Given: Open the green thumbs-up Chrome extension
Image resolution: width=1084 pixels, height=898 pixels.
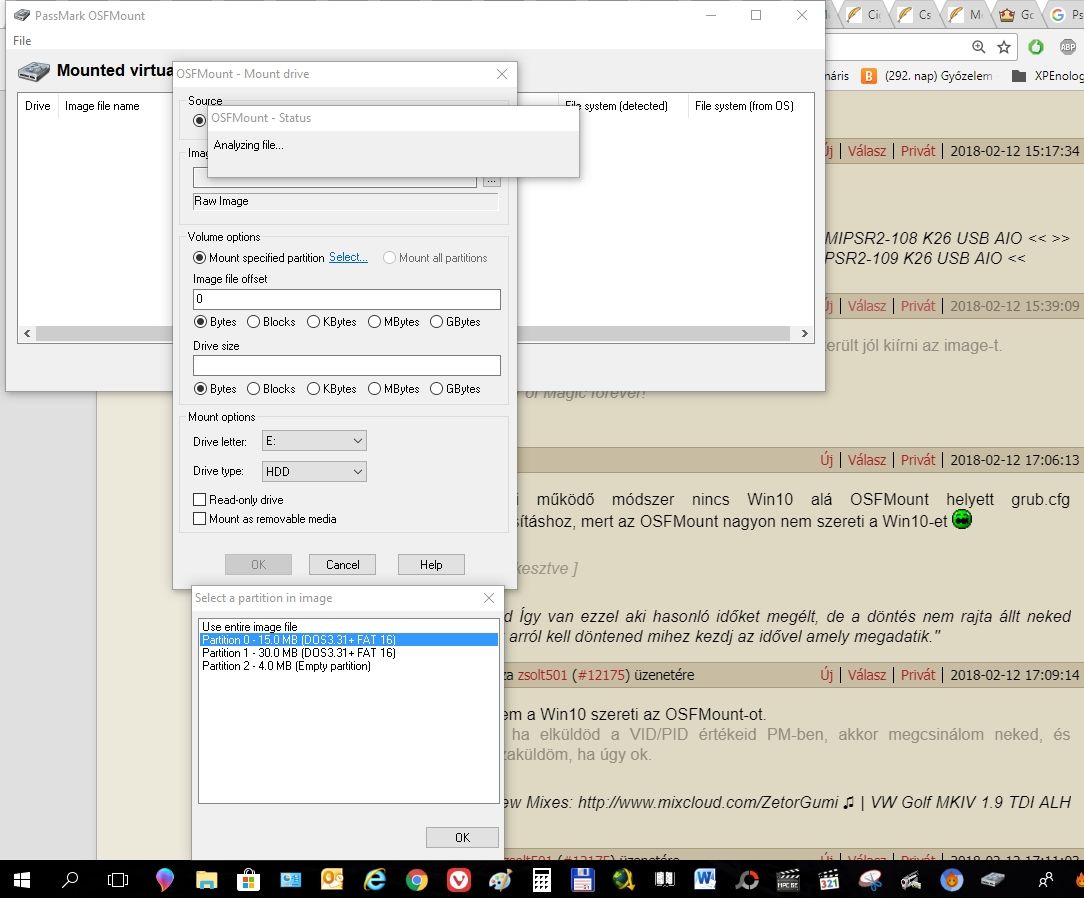Looking at the screenshot, I should pos(1036,47).
